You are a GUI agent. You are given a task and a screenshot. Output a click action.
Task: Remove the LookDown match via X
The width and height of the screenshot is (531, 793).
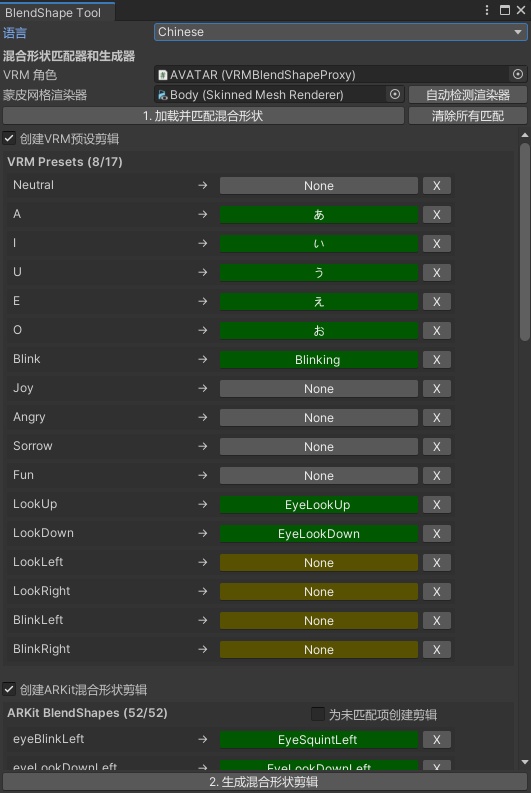pos(436,534)
